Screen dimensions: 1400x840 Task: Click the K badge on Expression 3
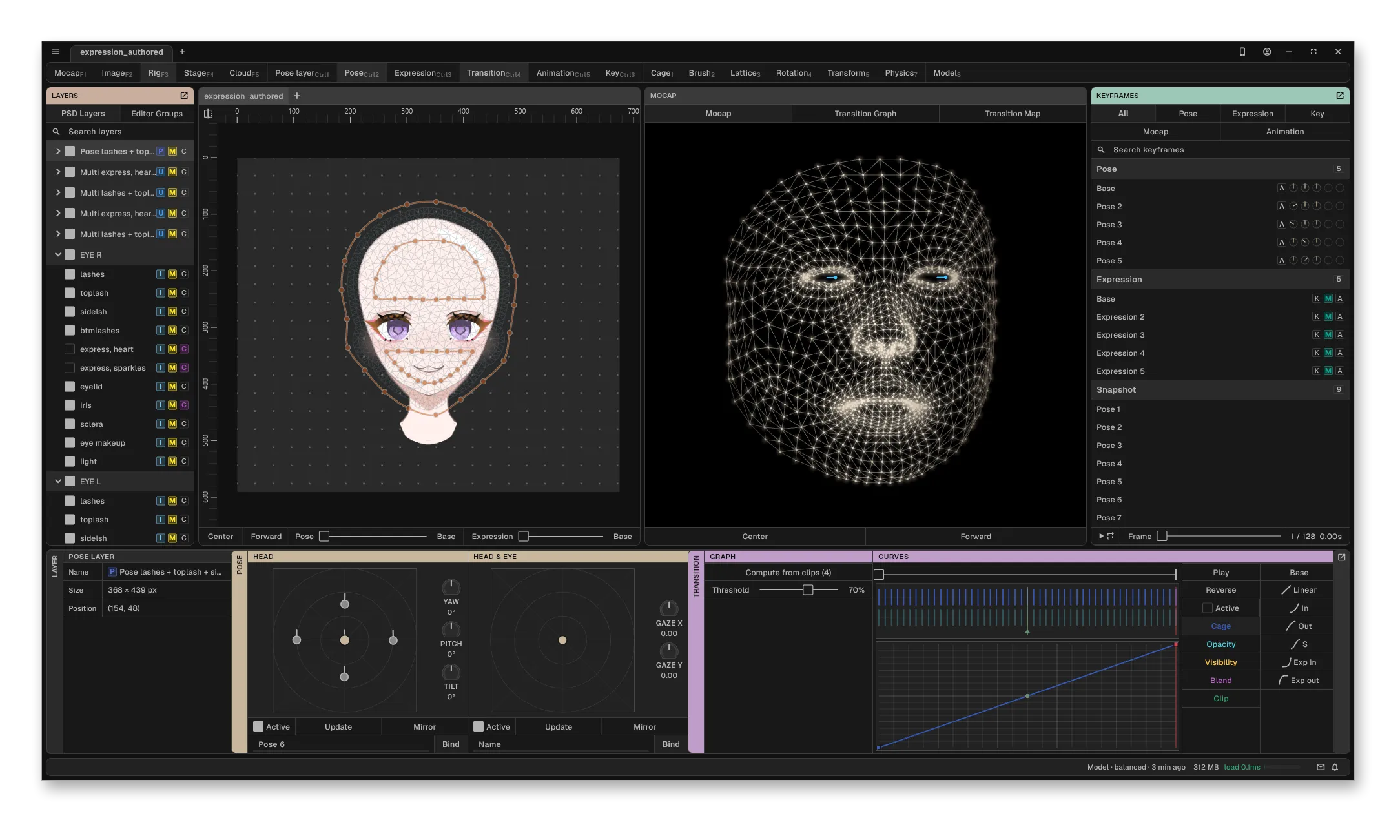(x=1316, y=334)
